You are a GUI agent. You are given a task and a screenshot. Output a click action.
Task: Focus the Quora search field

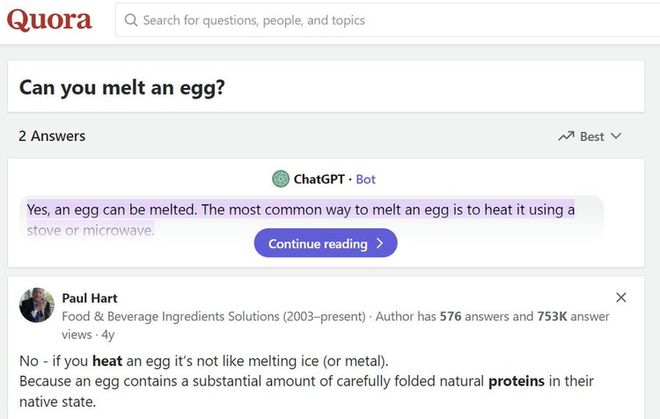(380, 20)
